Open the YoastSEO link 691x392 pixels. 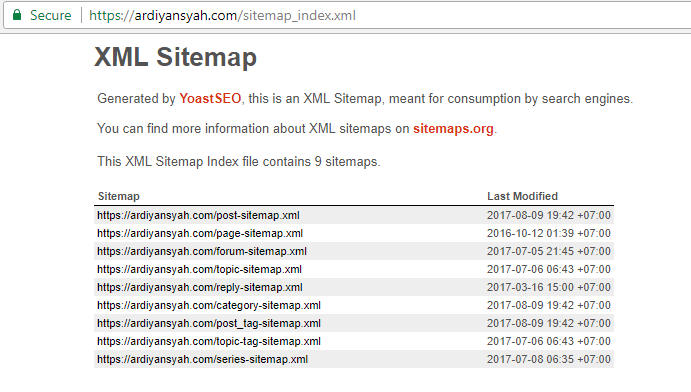pyautogui.click(x=210, y=98)
